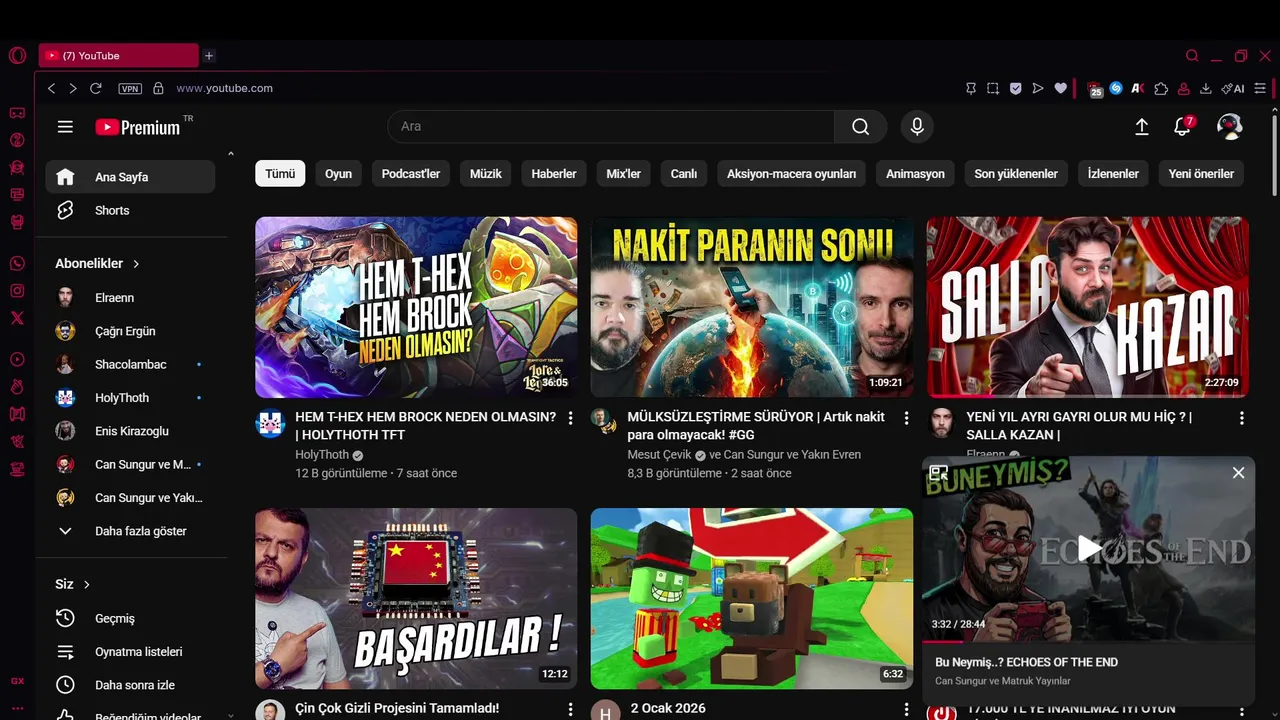Open options for HEM T-HEX HEM BROCK video
This screenshot has height=720, width=1280.
click(x=571, y=418)
